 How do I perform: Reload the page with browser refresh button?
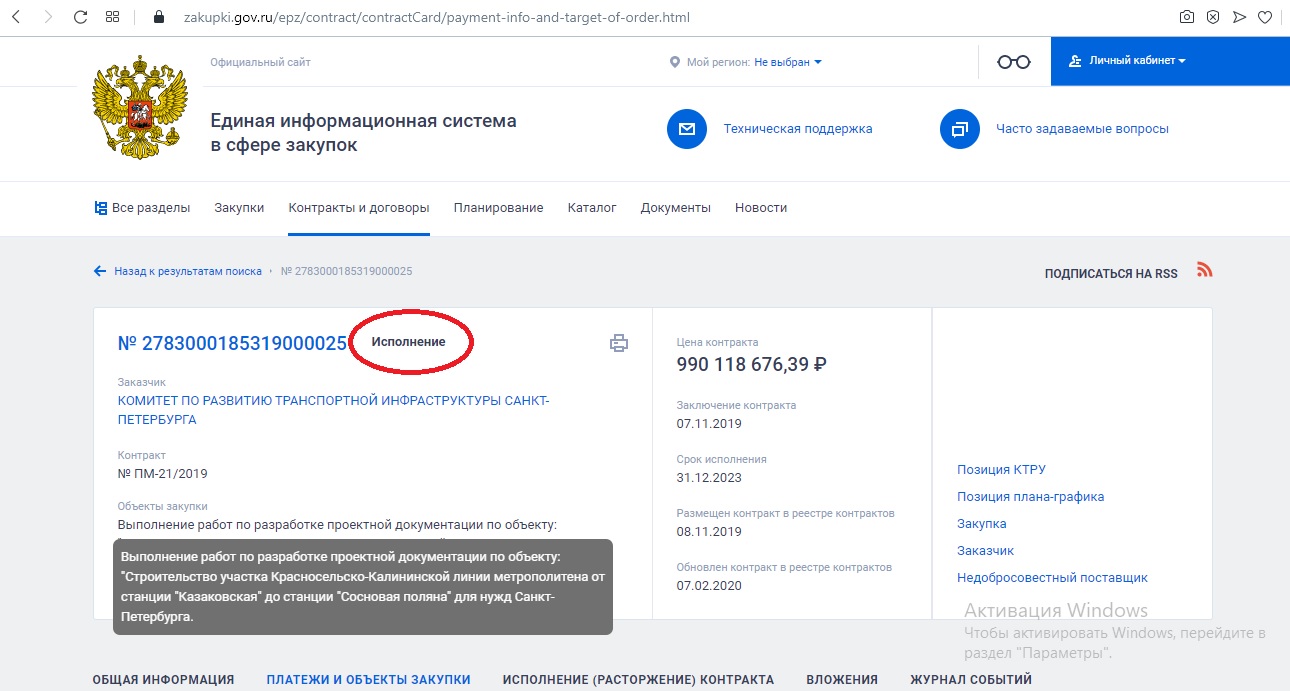click(81, 17)
